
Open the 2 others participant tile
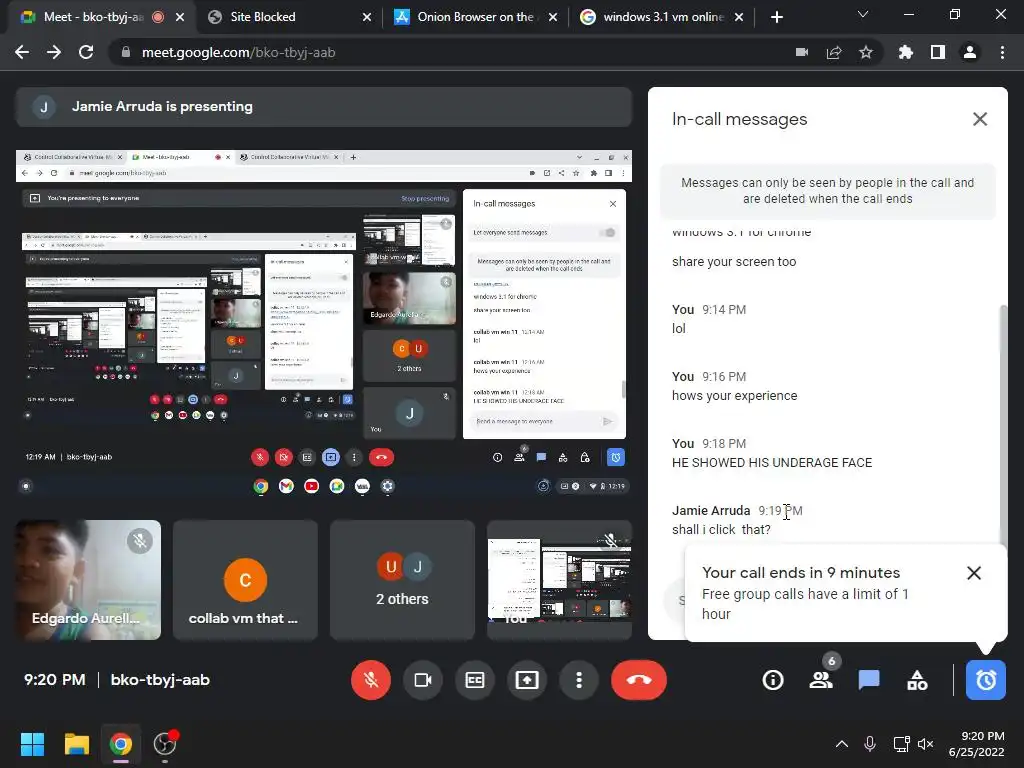(x=402, y=580)
